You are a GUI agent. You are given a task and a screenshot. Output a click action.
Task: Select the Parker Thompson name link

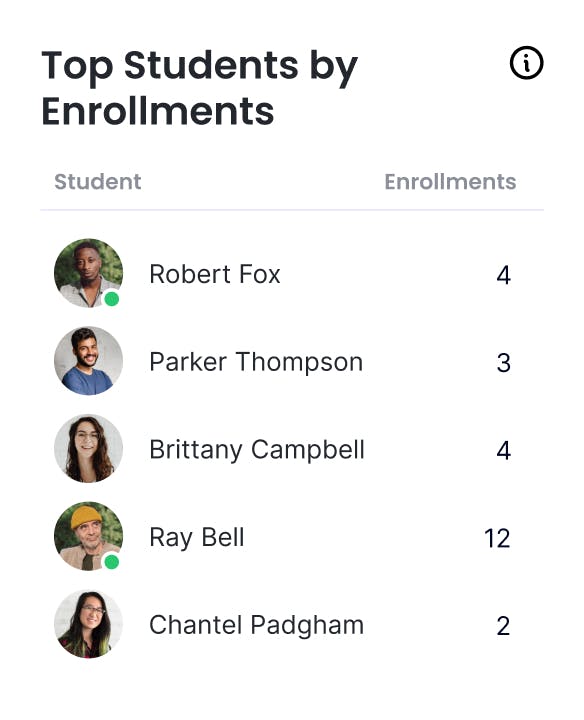tap(256, 362)
